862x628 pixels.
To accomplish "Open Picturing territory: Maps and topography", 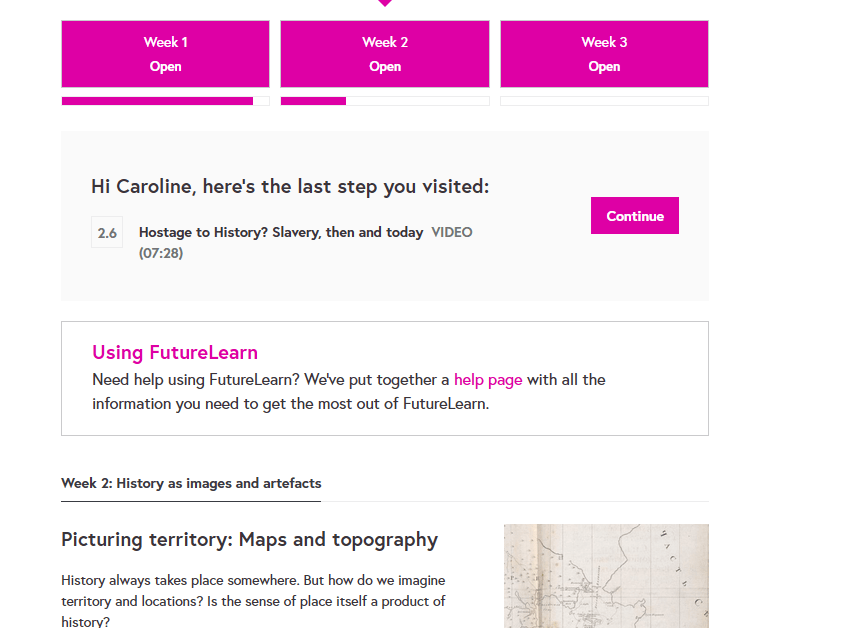I will (x=249, y=540).
